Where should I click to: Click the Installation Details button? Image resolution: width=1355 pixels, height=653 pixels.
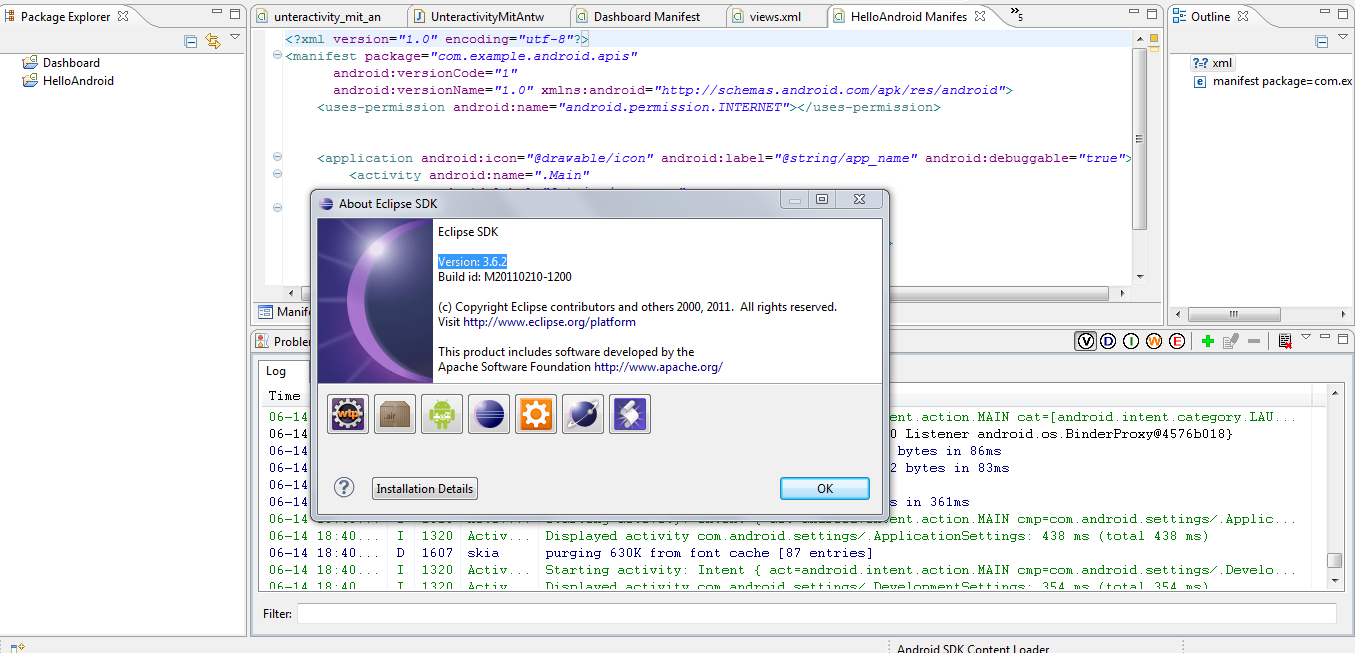point(425,489)
